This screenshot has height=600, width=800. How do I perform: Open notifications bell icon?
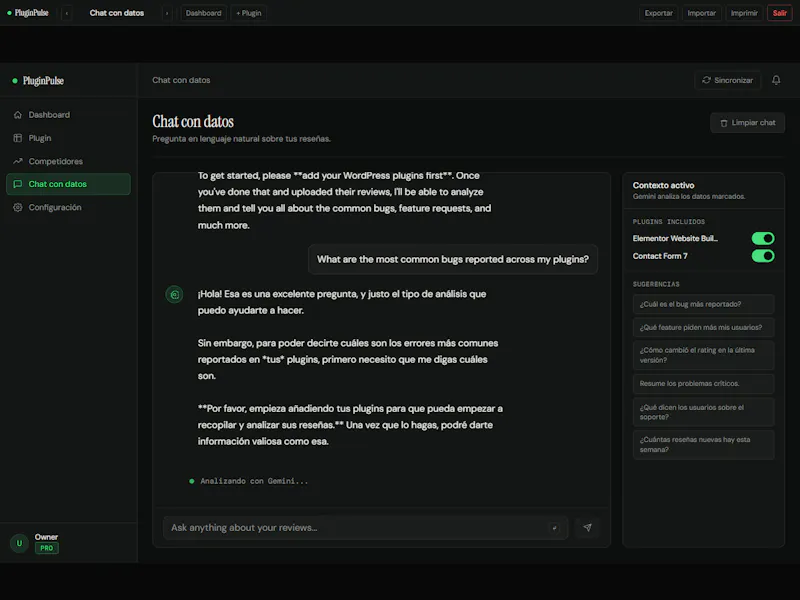point(776,80)
